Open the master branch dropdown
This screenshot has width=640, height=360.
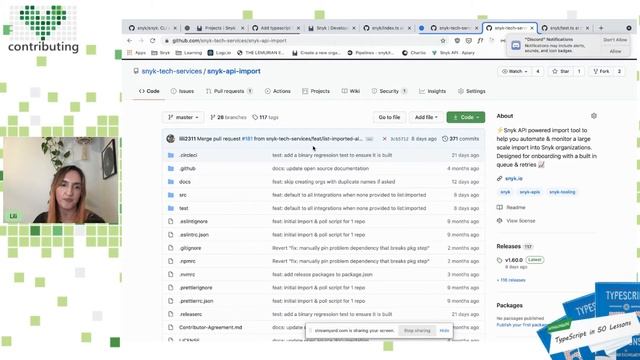(183, 118)
